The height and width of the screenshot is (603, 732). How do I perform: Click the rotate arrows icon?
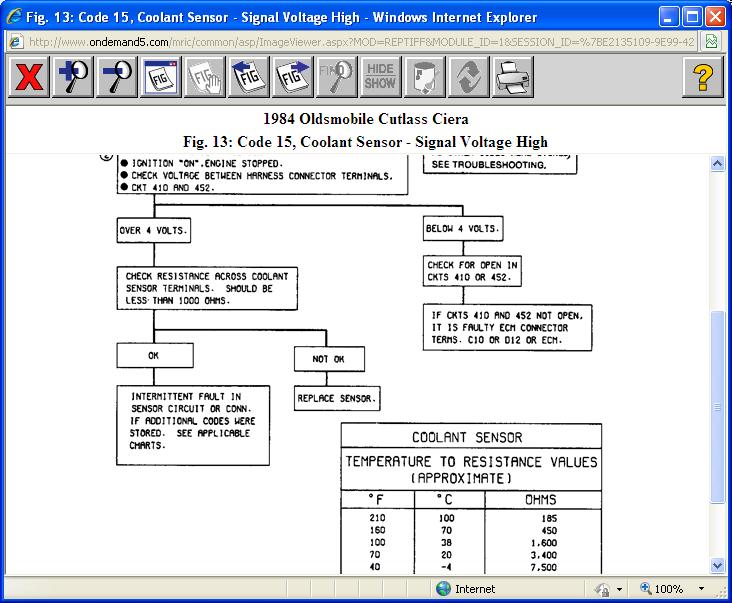click(x=468, y=77)
